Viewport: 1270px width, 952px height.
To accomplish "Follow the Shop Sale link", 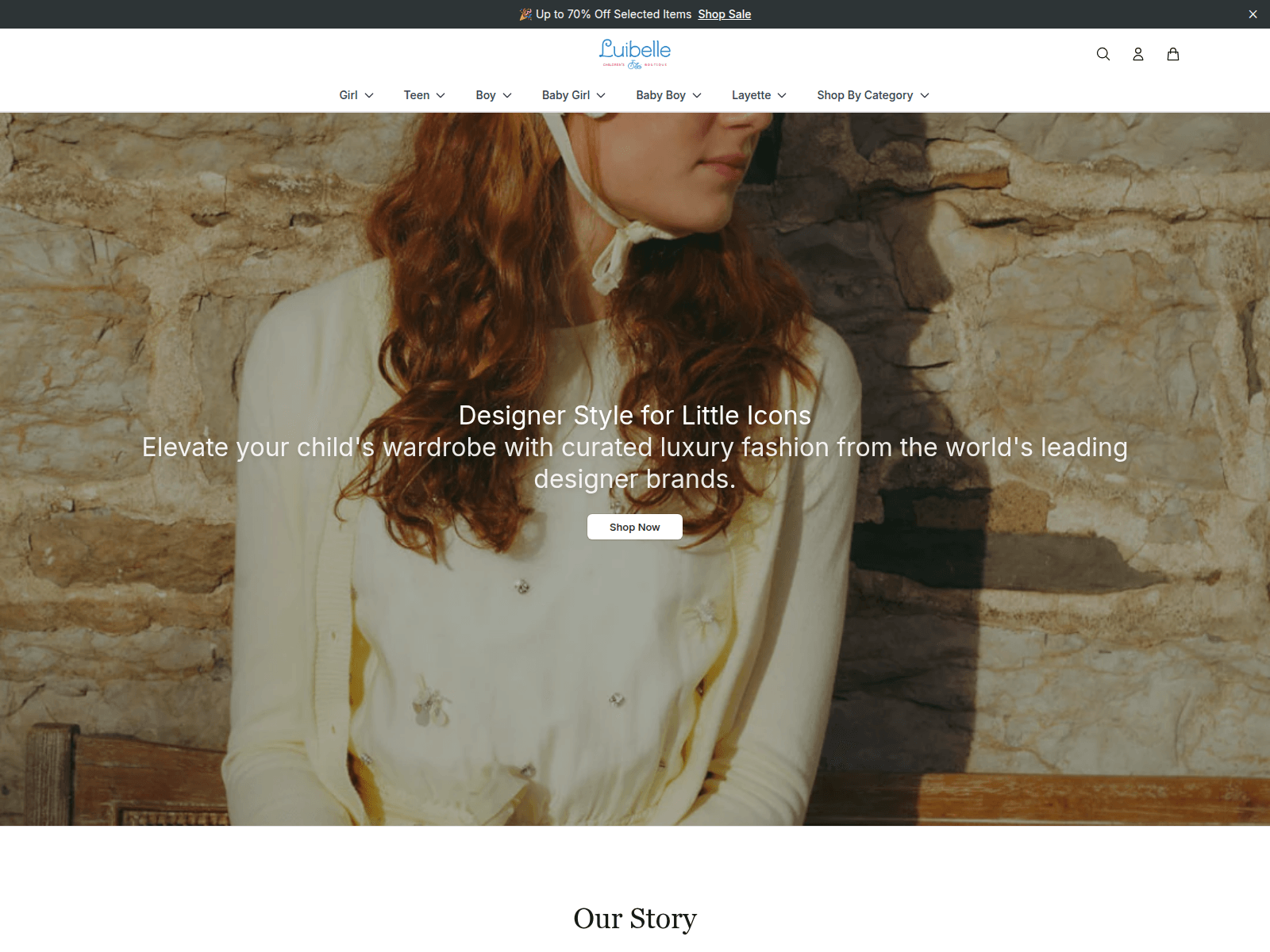I will coord(724,14).
